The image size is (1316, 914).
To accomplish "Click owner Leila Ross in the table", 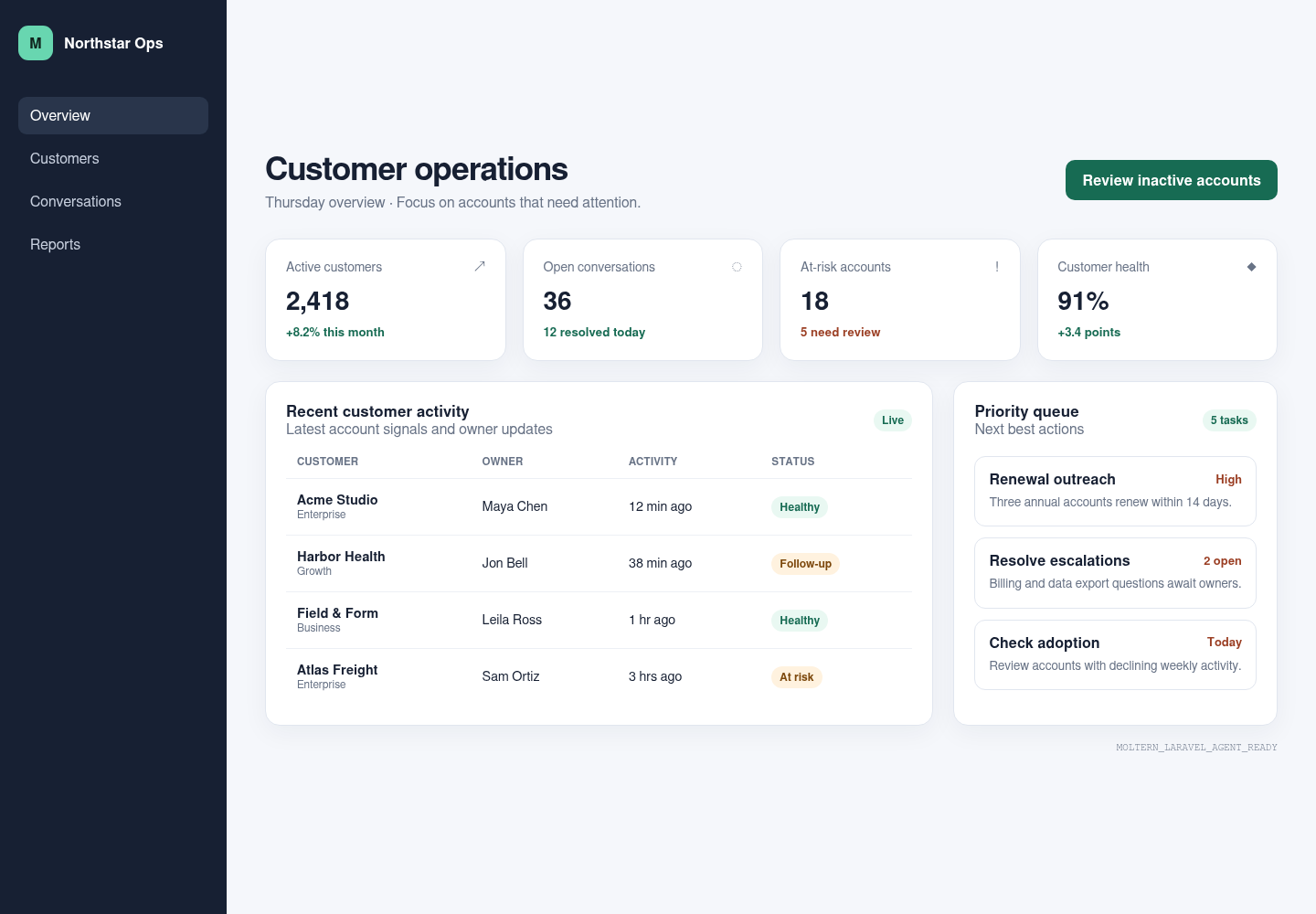I will (x=512, y=620).
